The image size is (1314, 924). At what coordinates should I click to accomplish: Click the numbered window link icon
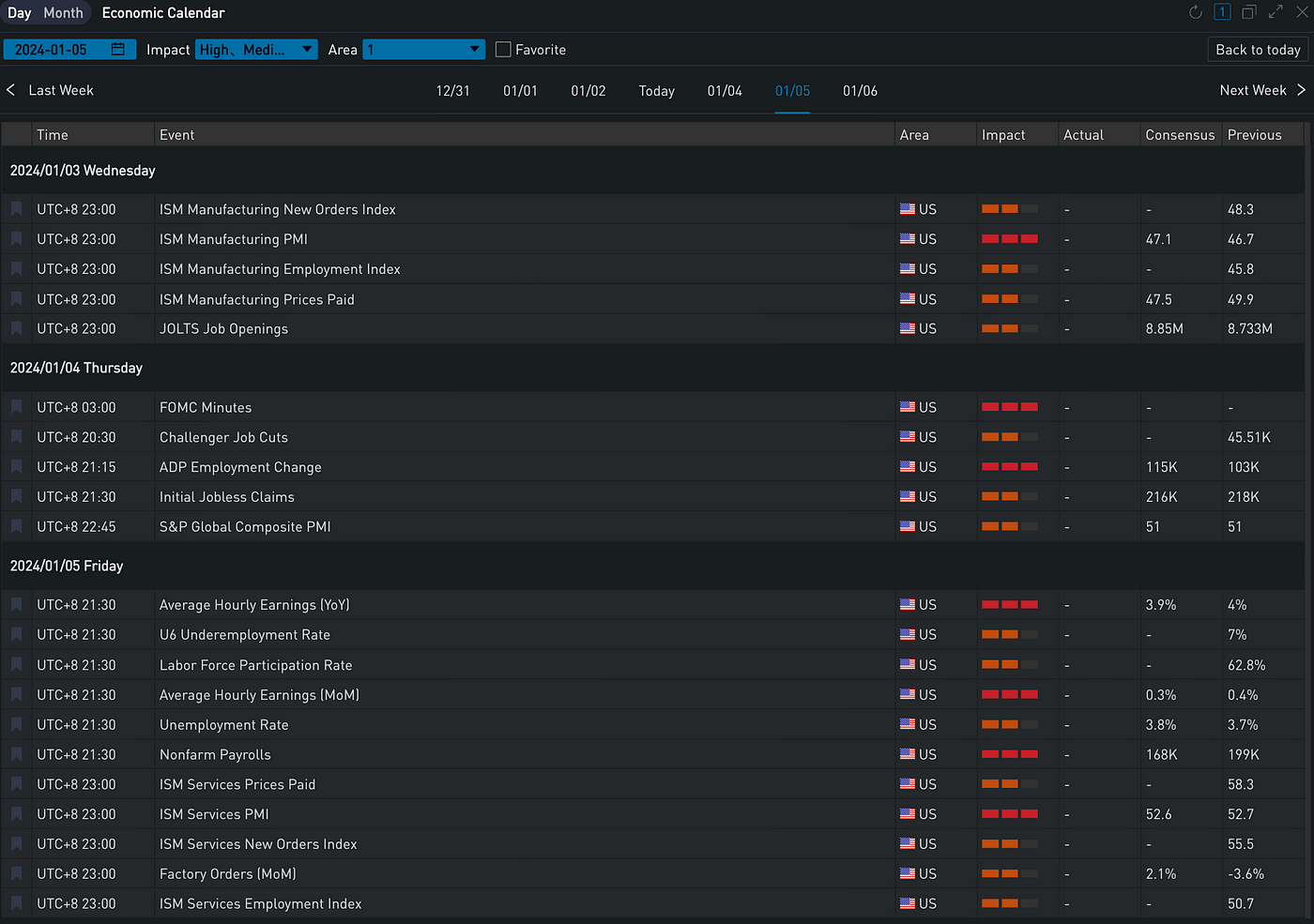[x=1222, y=12]
